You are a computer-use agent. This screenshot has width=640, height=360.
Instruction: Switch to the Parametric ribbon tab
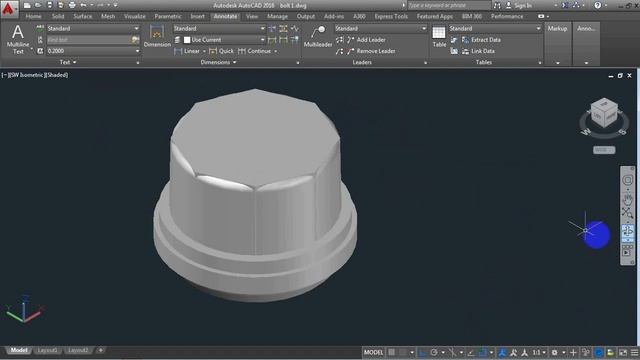[168, 16]
